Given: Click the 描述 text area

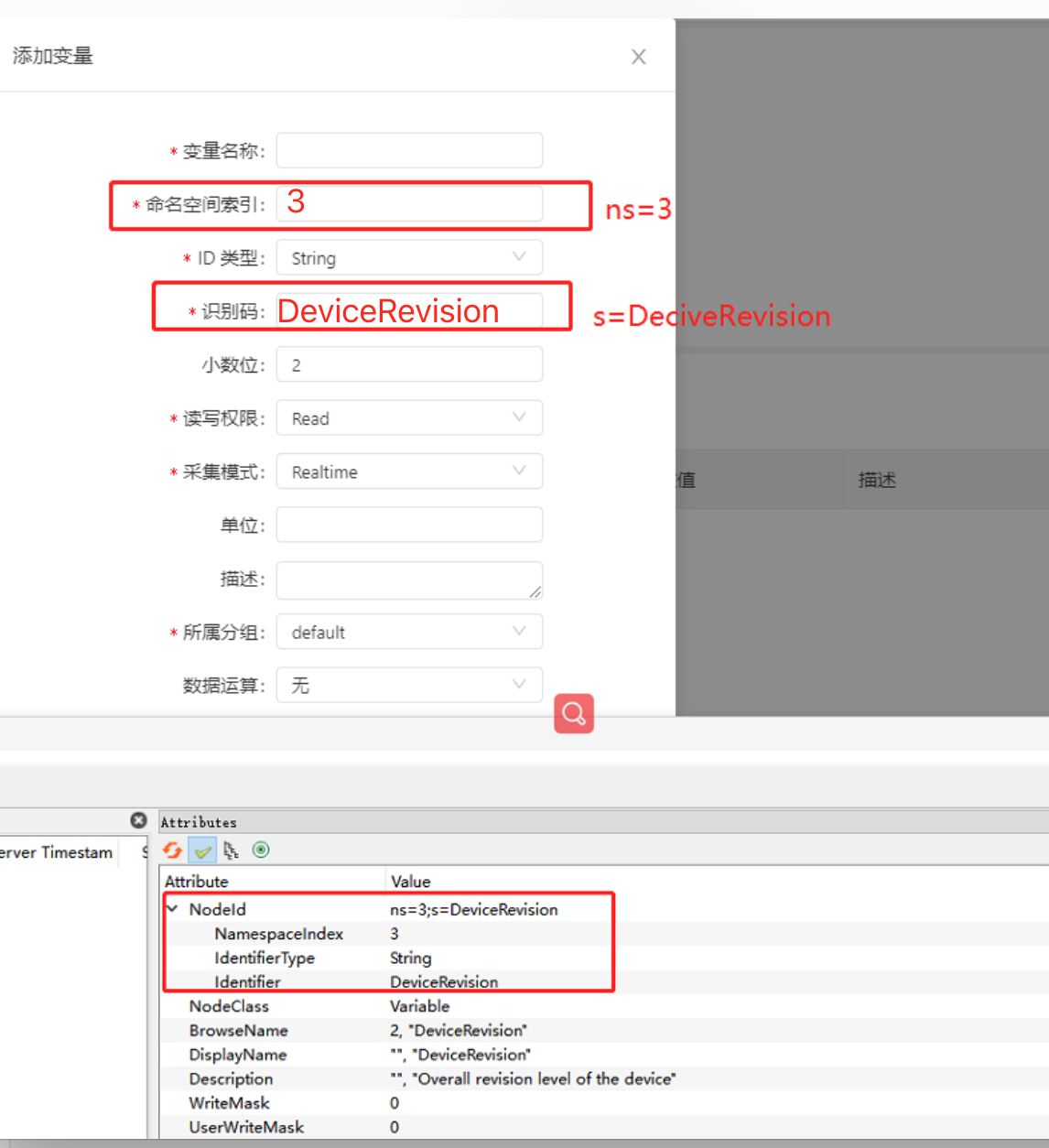Looking at the screenshot, I should pos(409,579).
